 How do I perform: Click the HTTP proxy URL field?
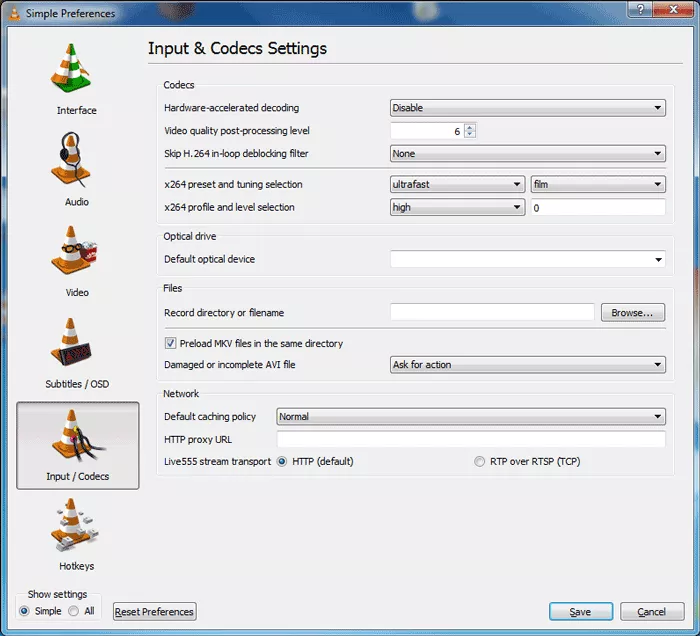pos(471,440)
